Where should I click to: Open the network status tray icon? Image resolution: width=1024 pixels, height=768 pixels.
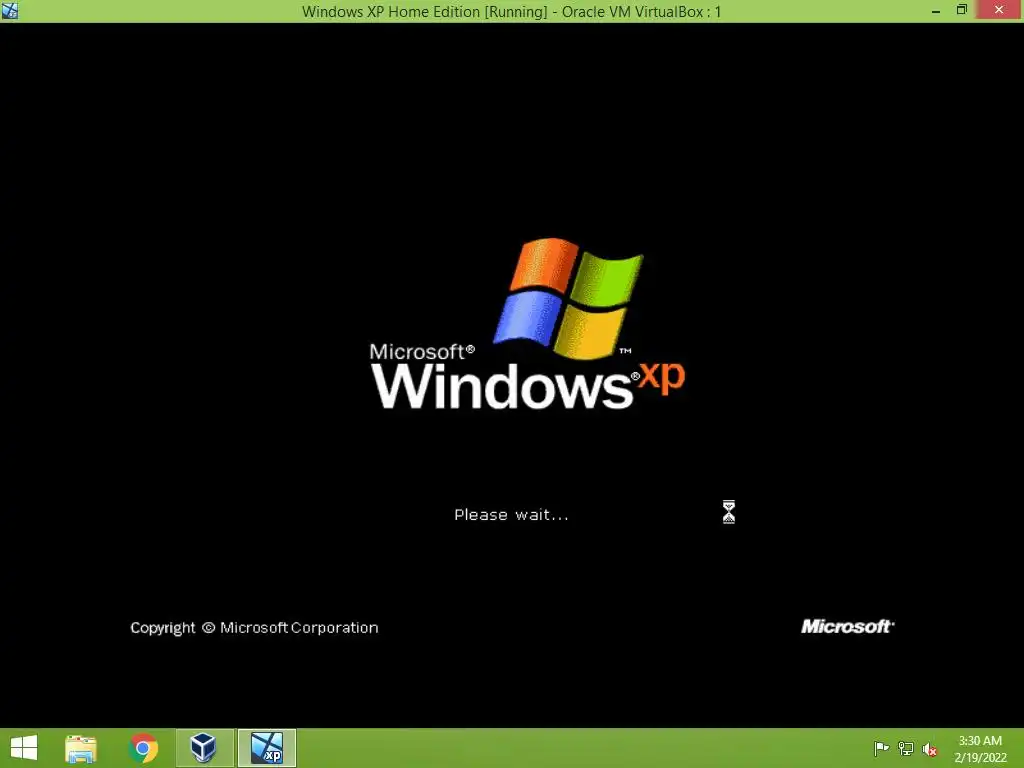tap(906, 748)
